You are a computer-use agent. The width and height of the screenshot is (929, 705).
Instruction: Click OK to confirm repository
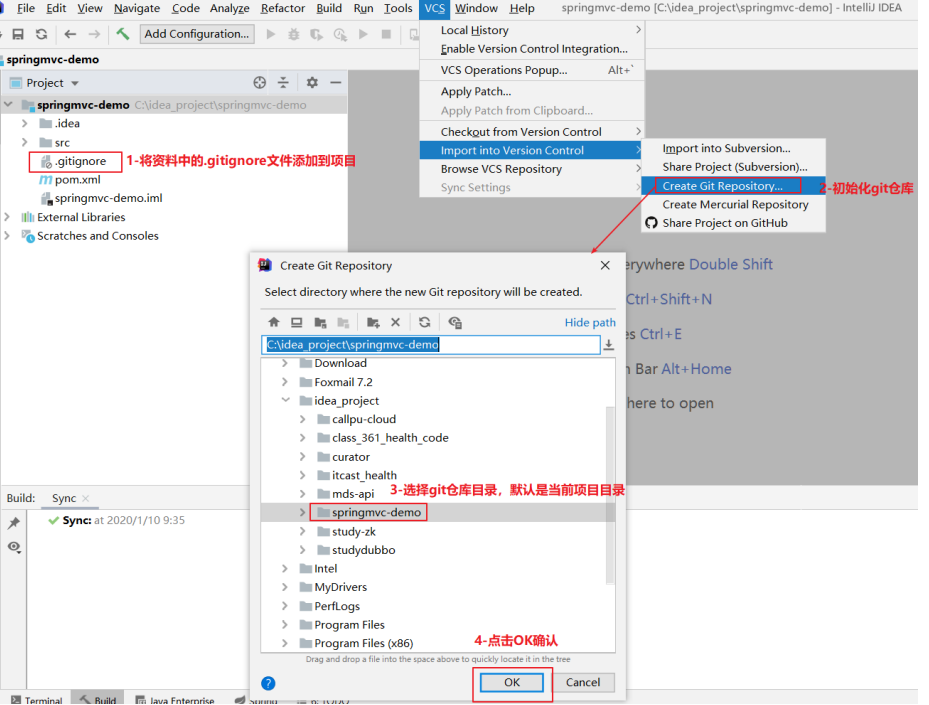(x=512, y=683)
